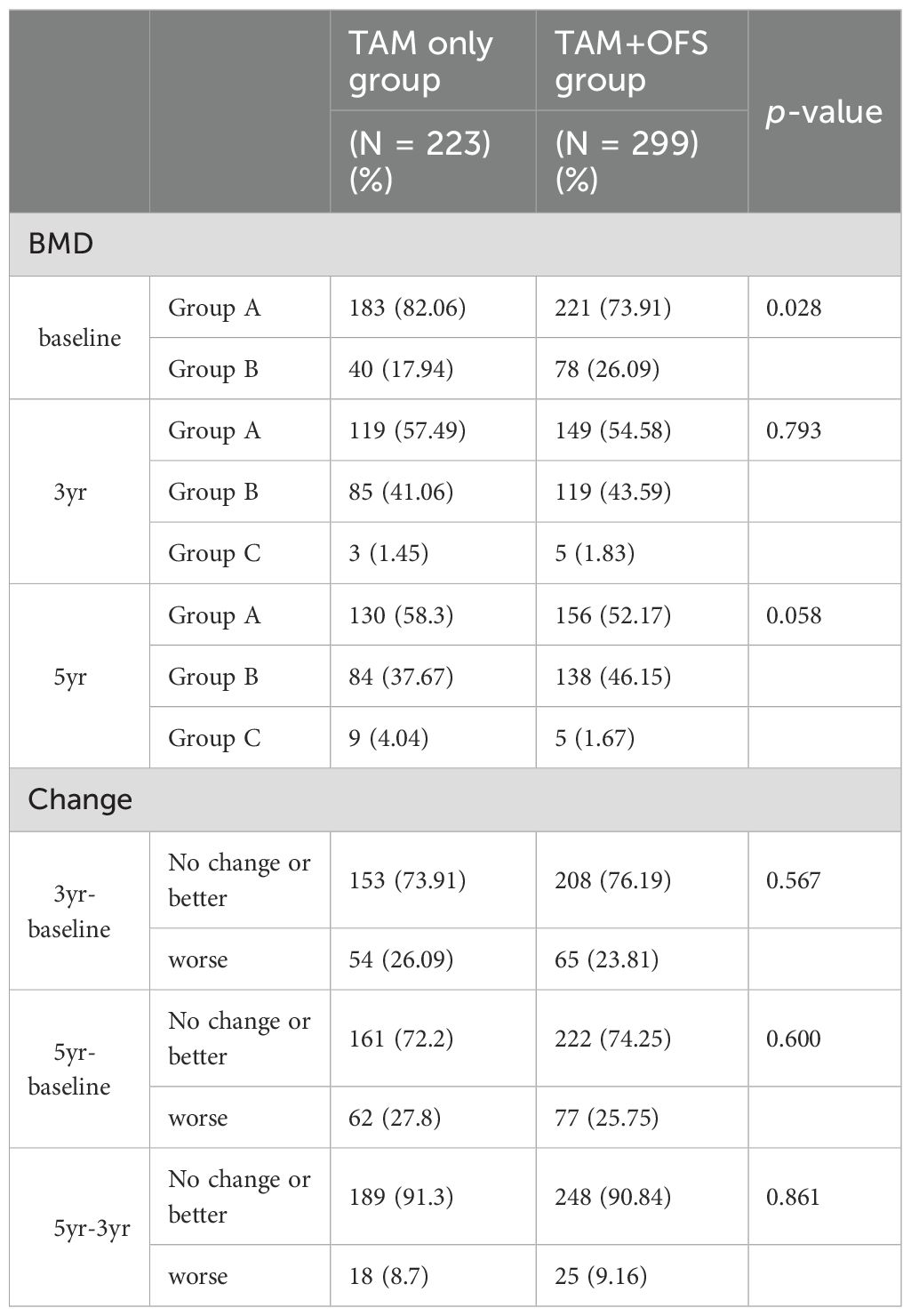911x1316 pixels.
Task: Click the 3 (1.45) cell
Action: pos(388,553)
